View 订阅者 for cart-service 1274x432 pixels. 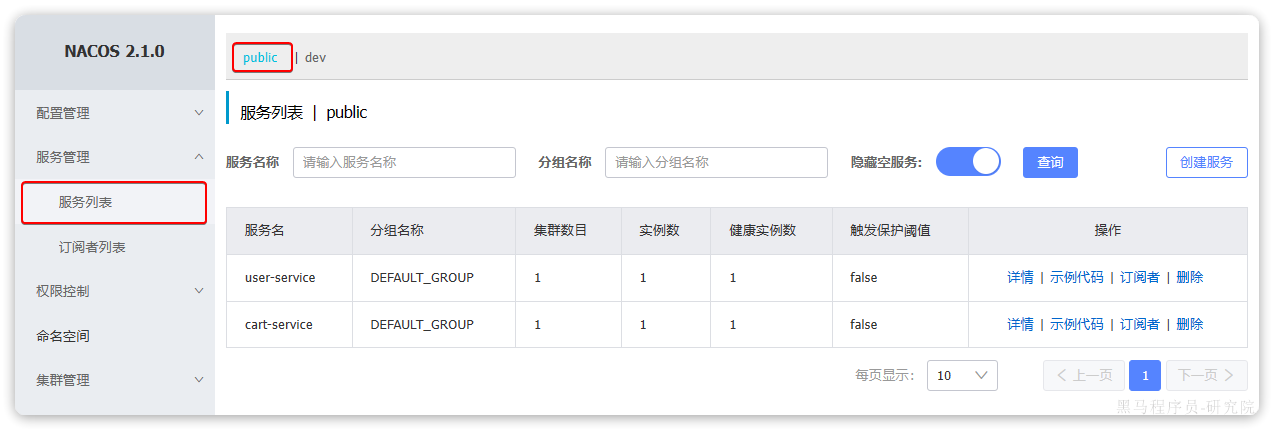coord(1139,324)
